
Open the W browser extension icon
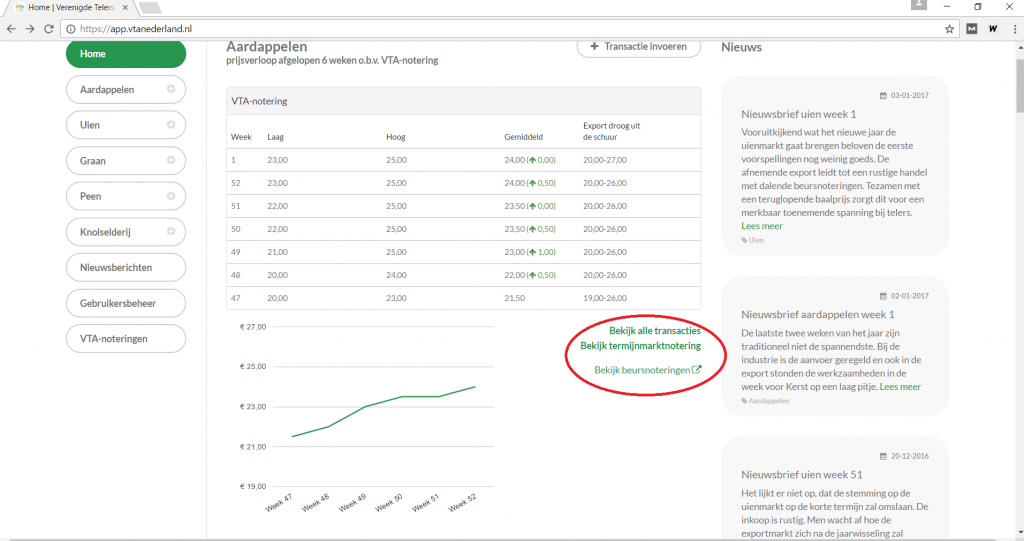click(993, 29)
